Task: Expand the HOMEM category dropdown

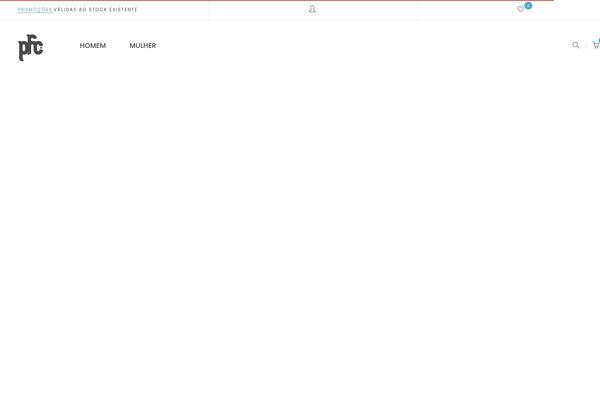Action: pyautogui.click(x=92, y=45)
